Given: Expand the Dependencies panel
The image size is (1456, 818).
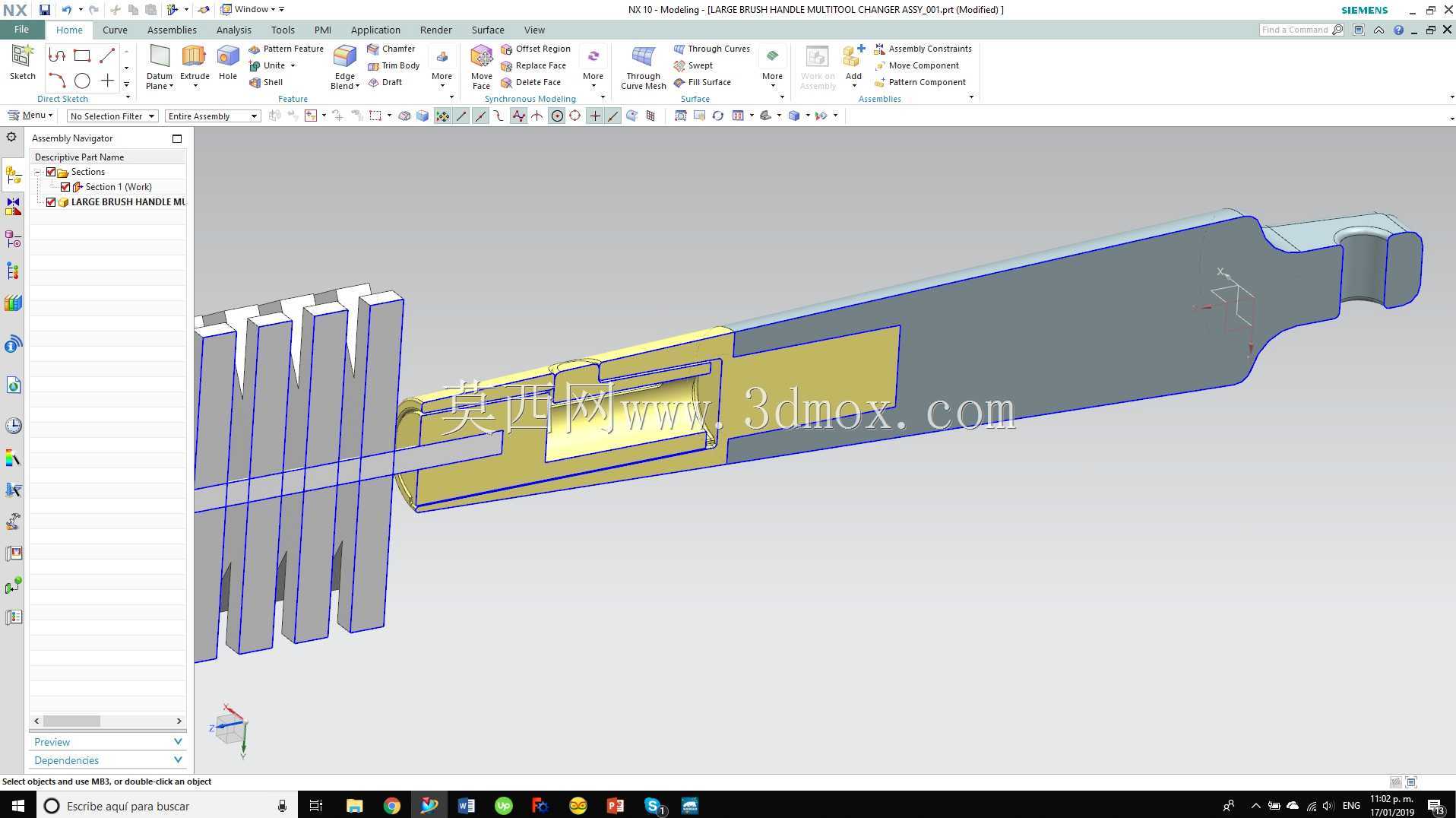Looking at the screenshot, I should click(108, 760).
